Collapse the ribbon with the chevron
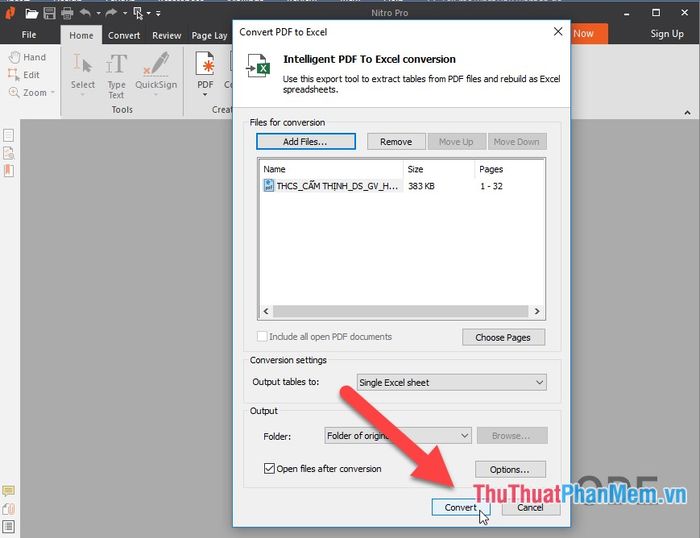700x538 pixels. [x=687, y=113]
